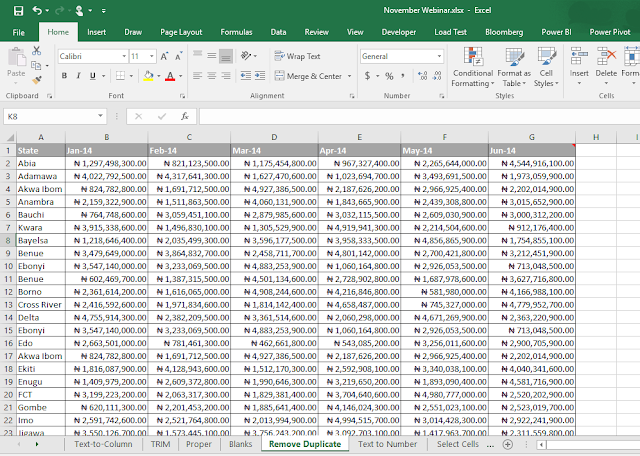Click the Increase Decimal icon
Image resolution: width=640 pixels, height=456 pixels.
click(422, 76)
